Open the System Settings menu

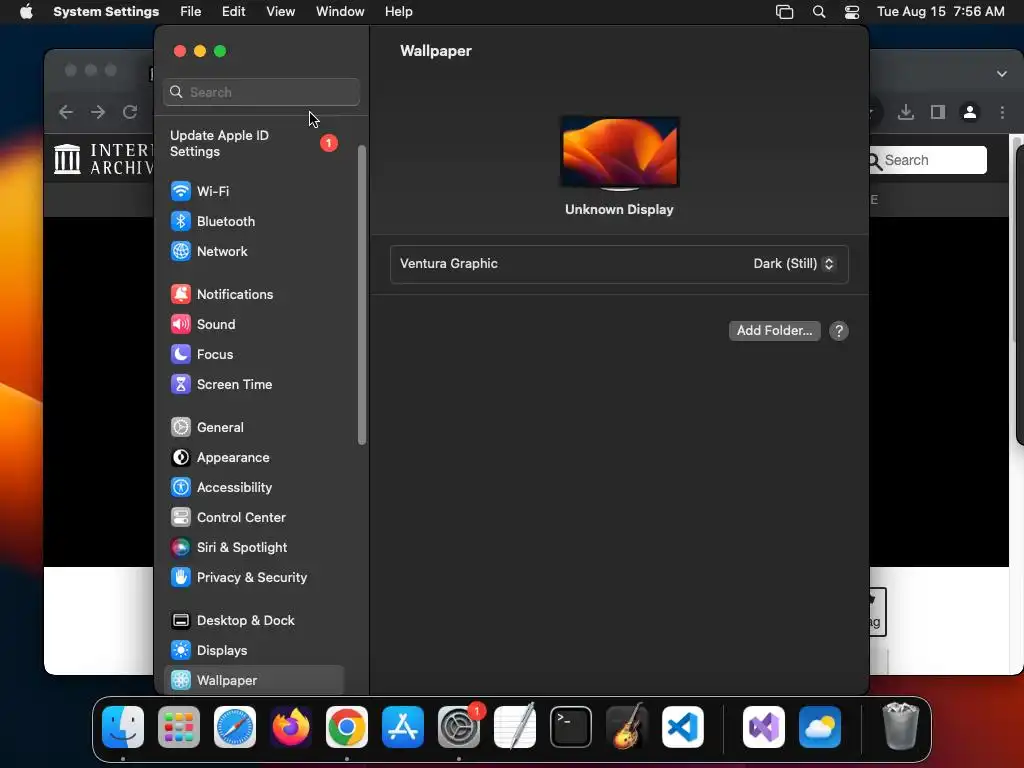point(106,12)
